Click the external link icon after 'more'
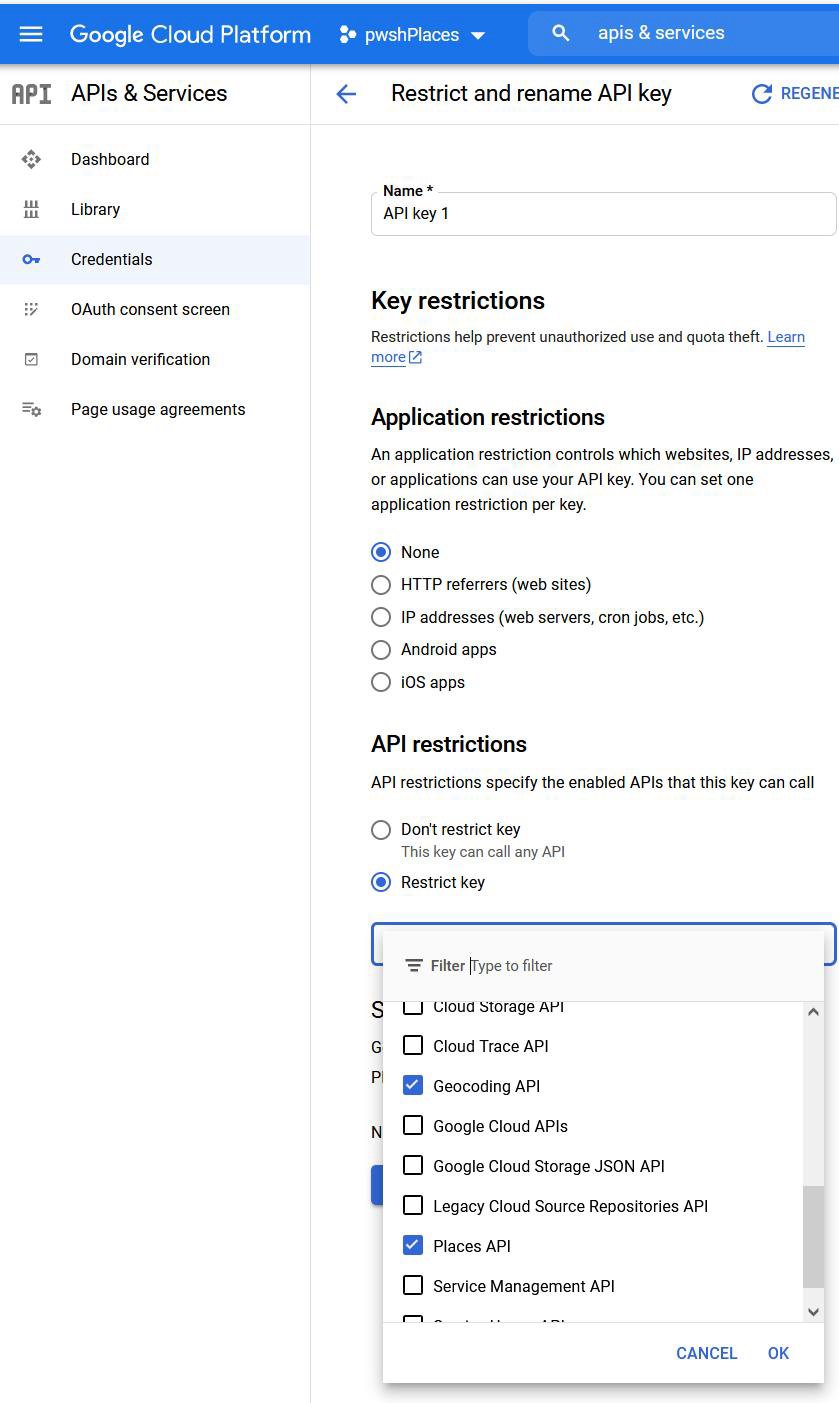The height and width of the screenshot is (1403, 839). 415,357
